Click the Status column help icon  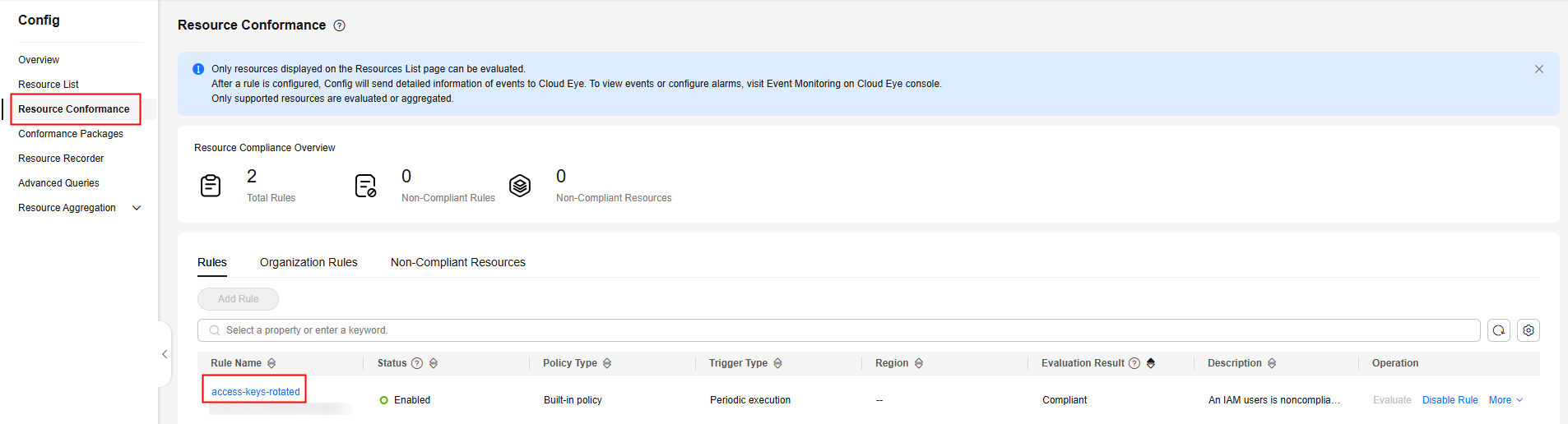click(417, 363)
